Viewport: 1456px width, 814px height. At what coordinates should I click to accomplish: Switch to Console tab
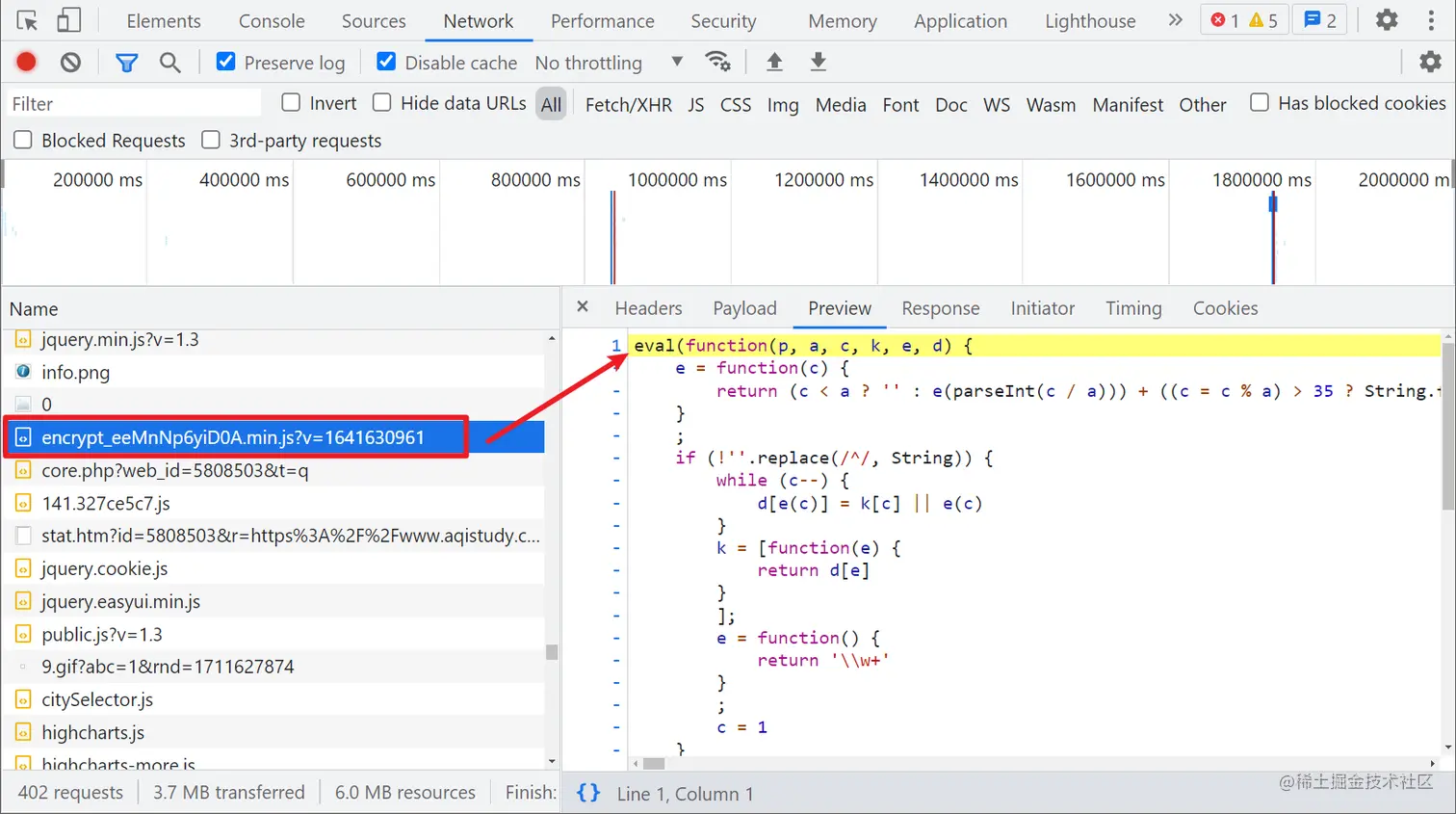[x=272, y=21]
